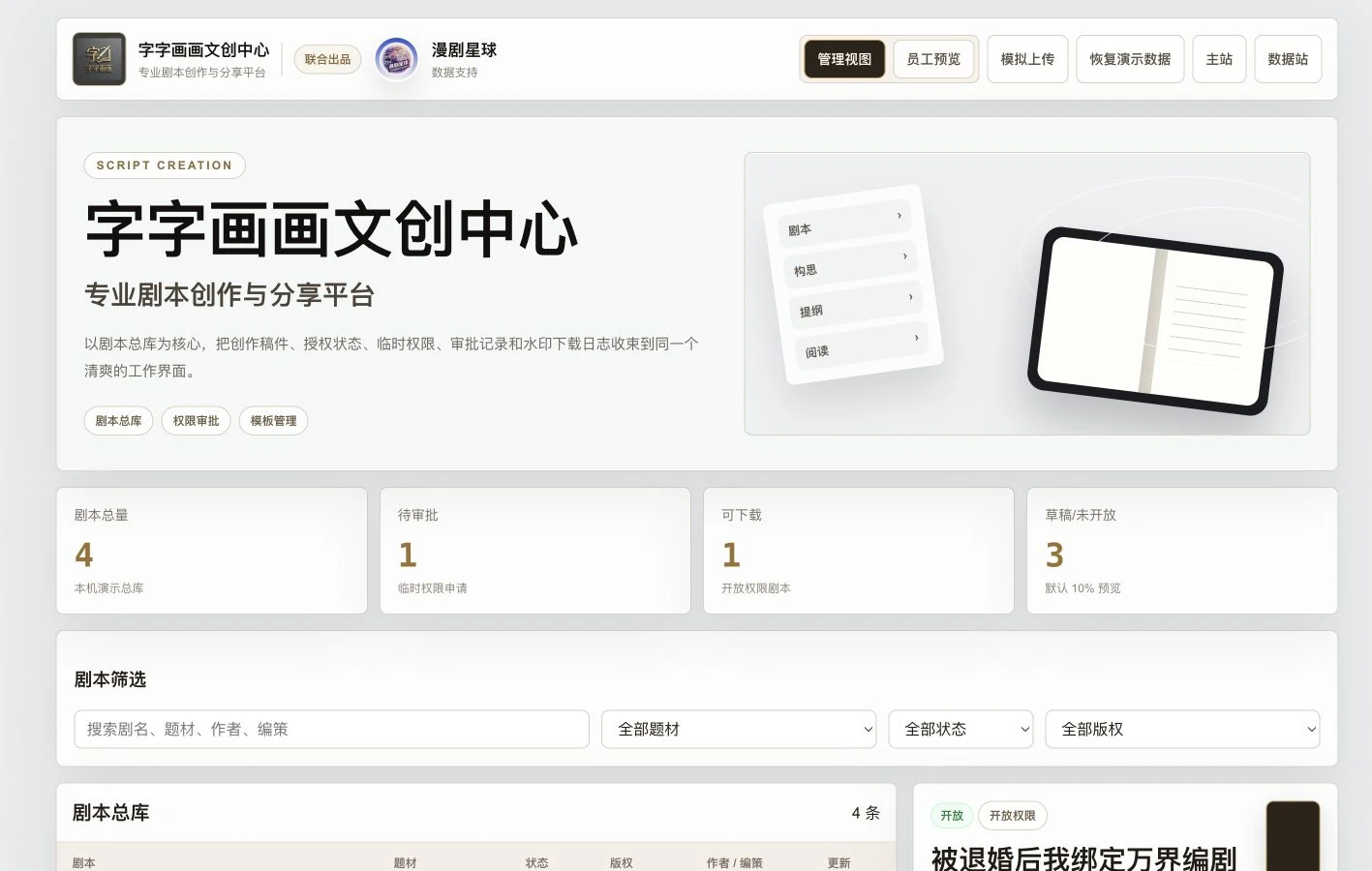Open the 主站 link button

coord(1219,59)
